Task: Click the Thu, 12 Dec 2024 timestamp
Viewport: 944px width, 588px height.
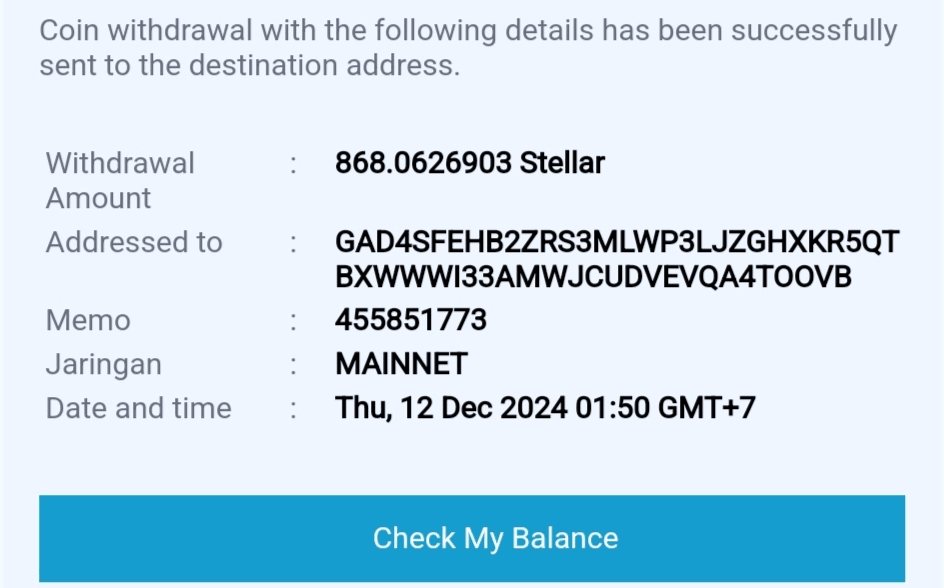Action: 545,408
